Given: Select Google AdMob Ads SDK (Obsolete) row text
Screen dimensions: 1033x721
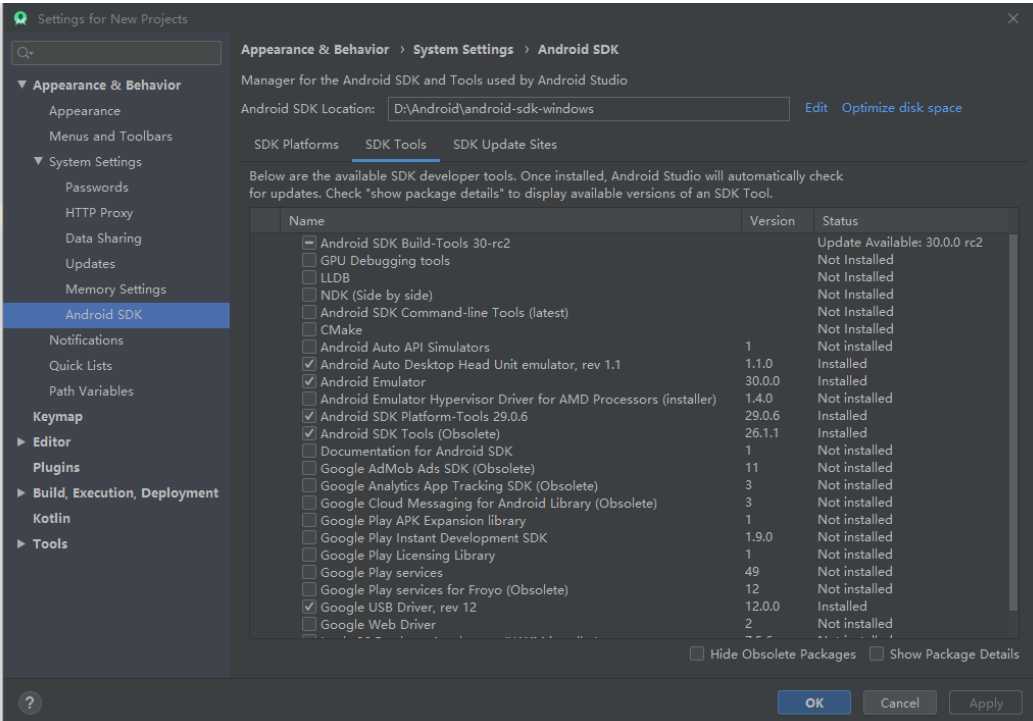Looking at the screenshot, I should pyautogui.click(x=428, y=468).
